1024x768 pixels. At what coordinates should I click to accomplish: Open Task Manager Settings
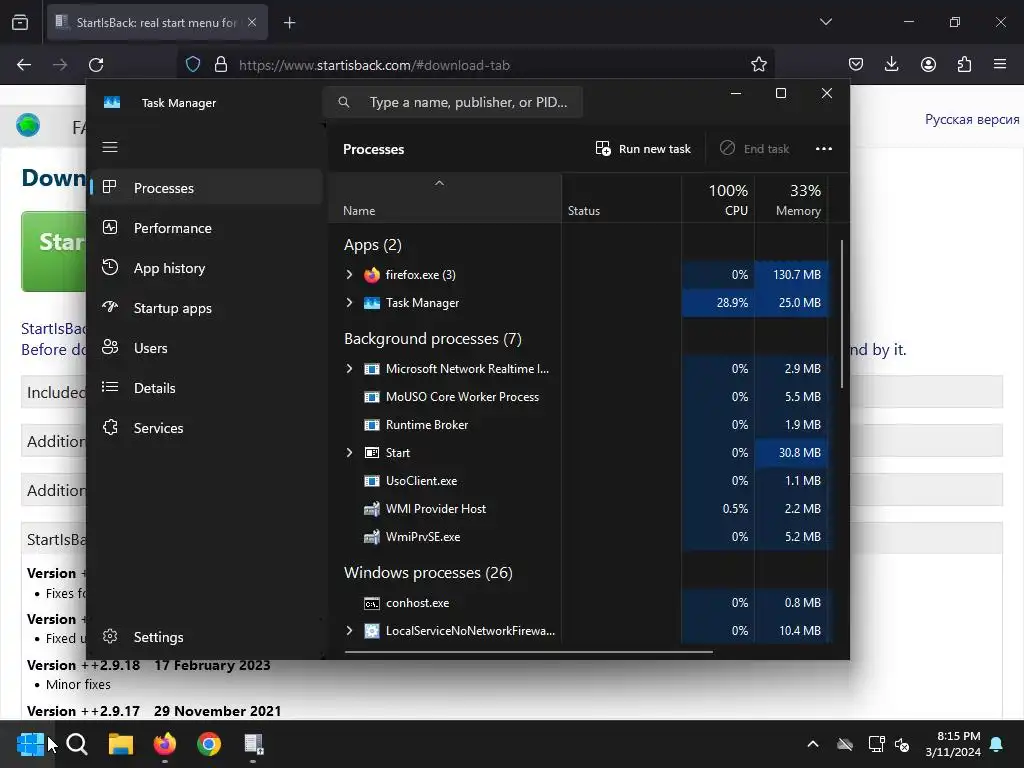206,637
